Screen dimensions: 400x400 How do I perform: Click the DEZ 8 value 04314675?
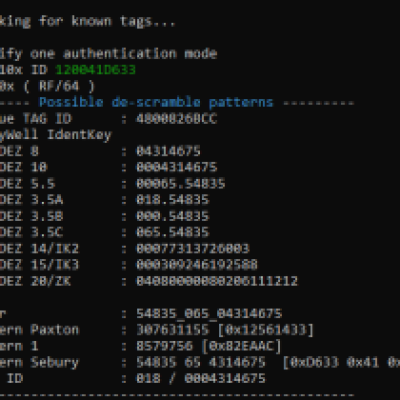tap(168, 151)
